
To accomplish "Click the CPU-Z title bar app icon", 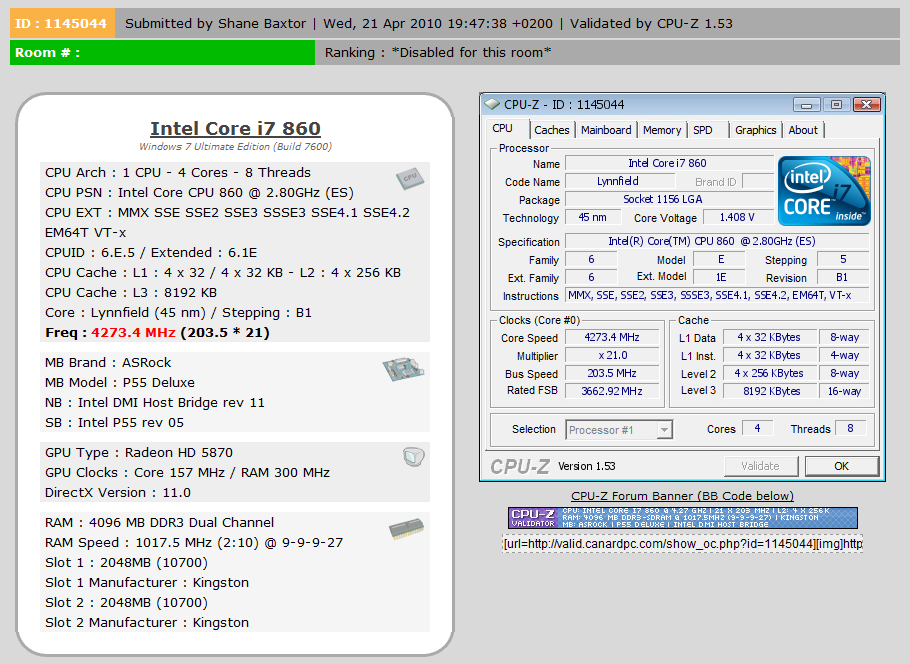I will pos(492,104).
